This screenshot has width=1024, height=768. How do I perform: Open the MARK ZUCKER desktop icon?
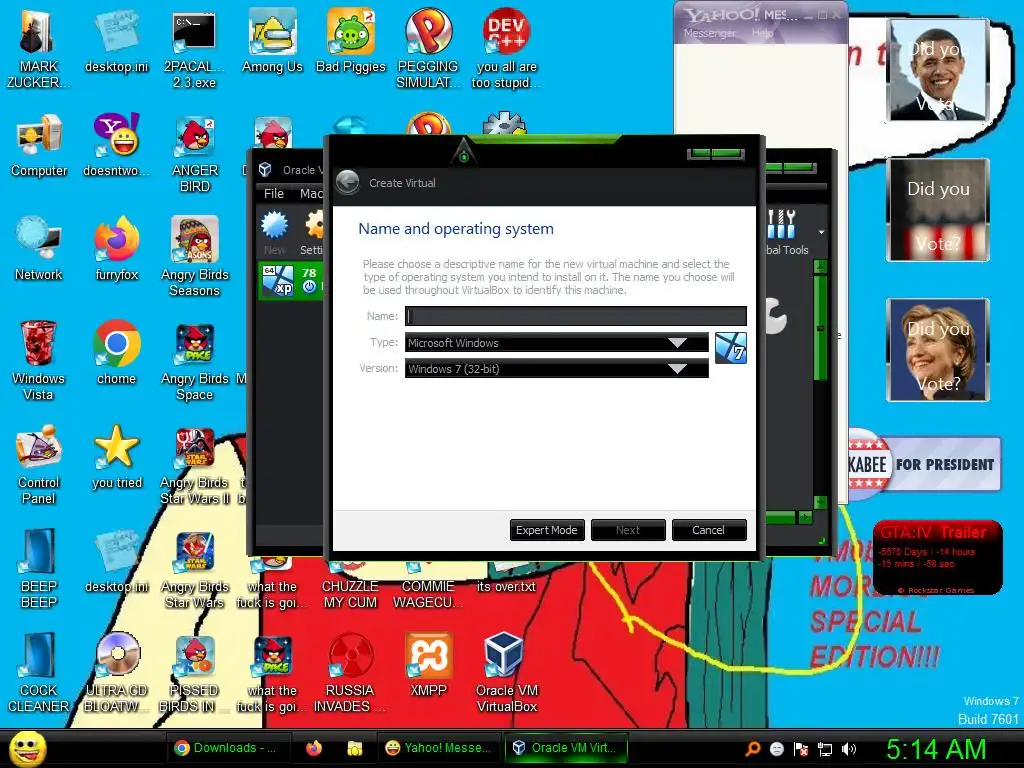(x=38, y=49)
